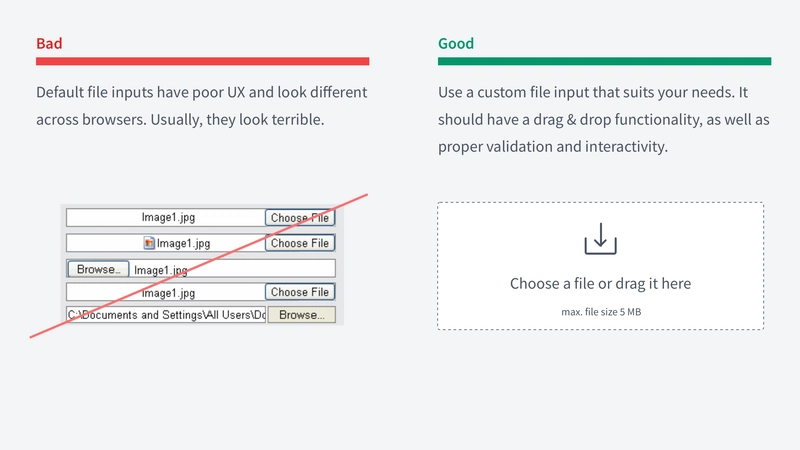Screen dimensions: 800x450
Task: Click the download arrow icon in drop zone
Action: pyautogui.click(x=601, y=238)
